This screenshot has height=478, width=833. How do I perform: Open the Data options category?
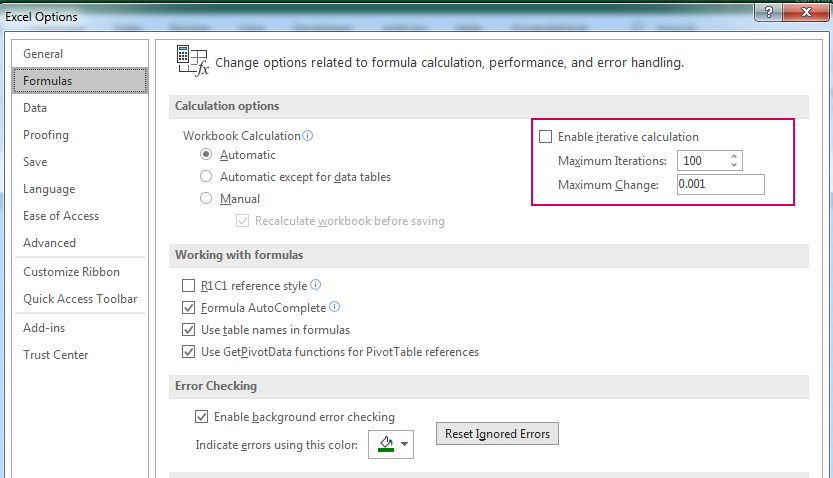(80, 108)
